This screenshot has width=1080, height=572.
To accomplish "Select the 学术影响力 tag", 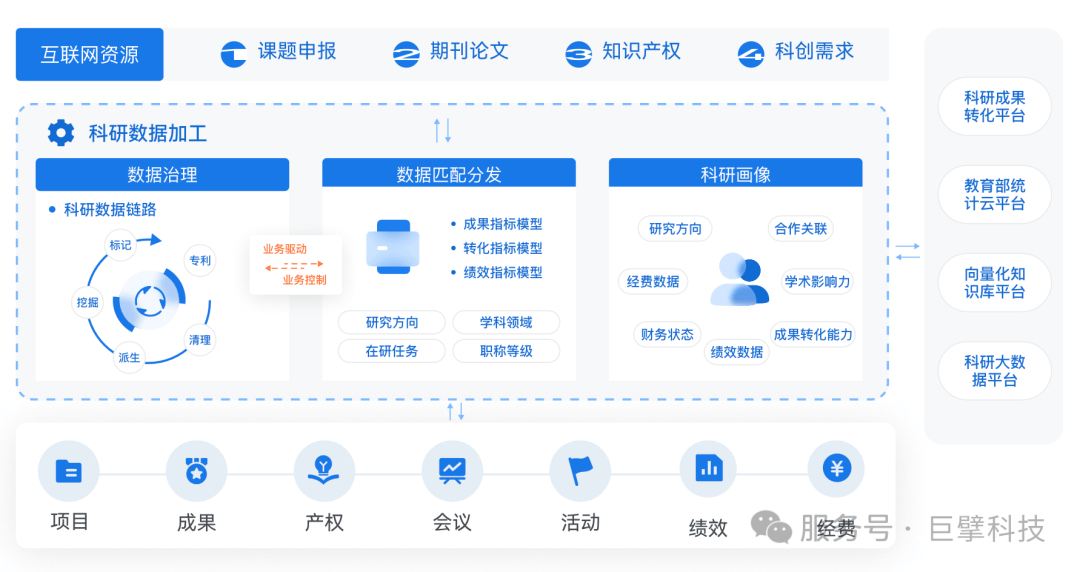I will tap(817, 281).
